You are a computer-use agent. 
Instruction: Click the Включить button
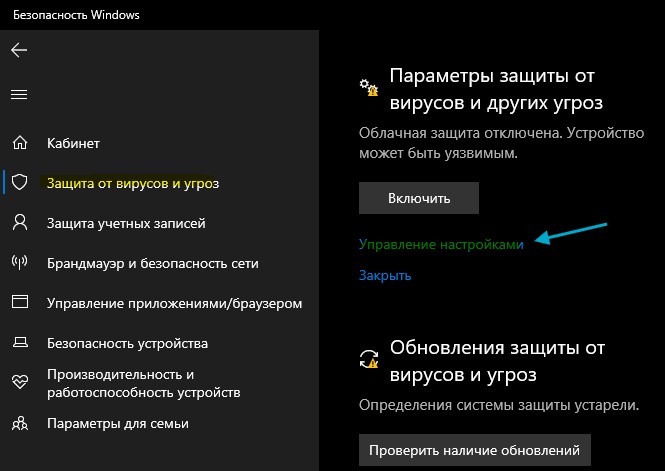[419, 198]
